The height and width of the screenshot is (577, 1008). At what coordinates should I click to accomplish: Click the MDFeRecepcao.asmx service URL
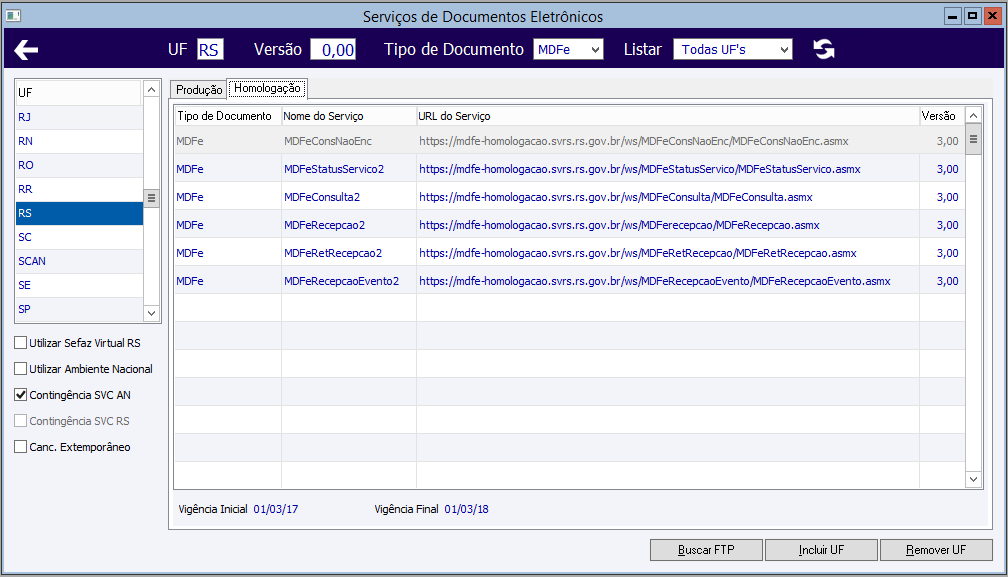click(x=619, y=226)
